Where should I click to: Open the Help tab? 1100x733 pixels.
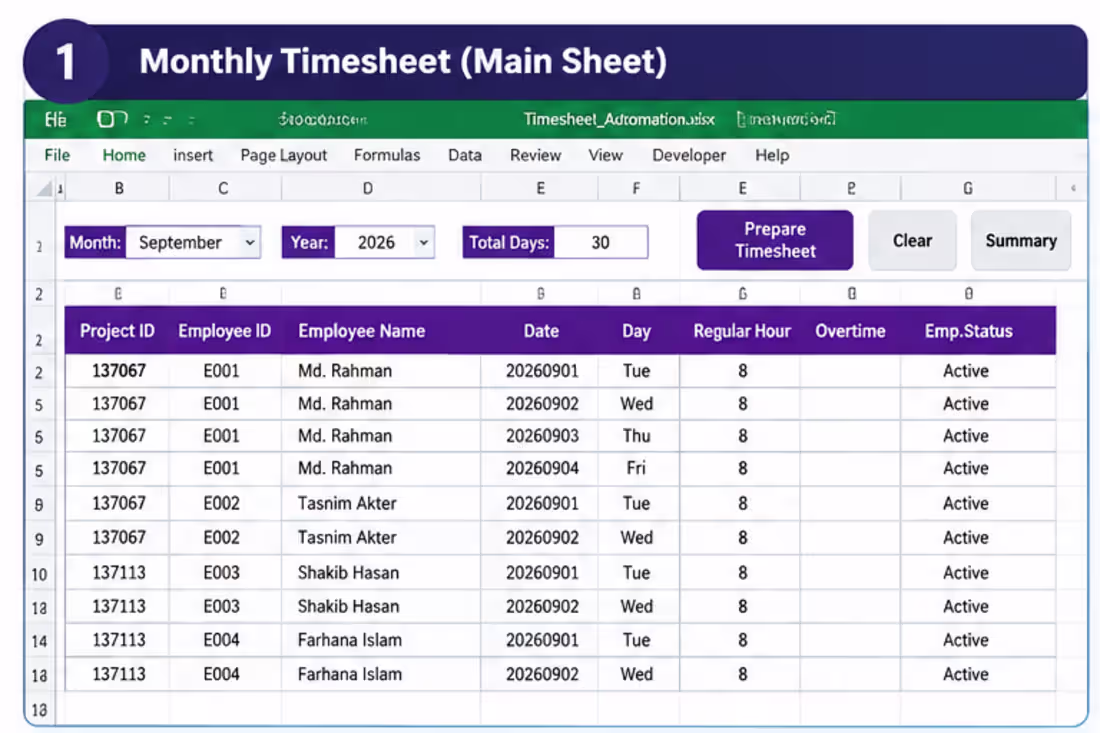pyautogui.click(x=772, y=155)
